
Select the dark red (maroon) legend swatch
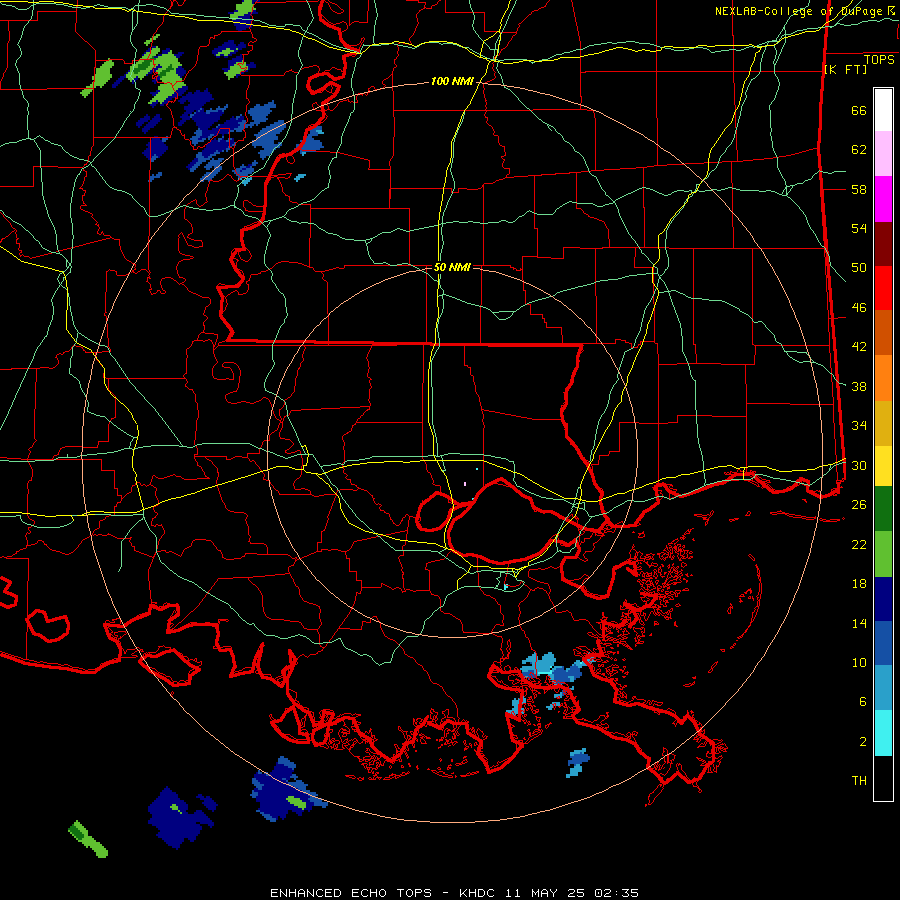(883, 244)
